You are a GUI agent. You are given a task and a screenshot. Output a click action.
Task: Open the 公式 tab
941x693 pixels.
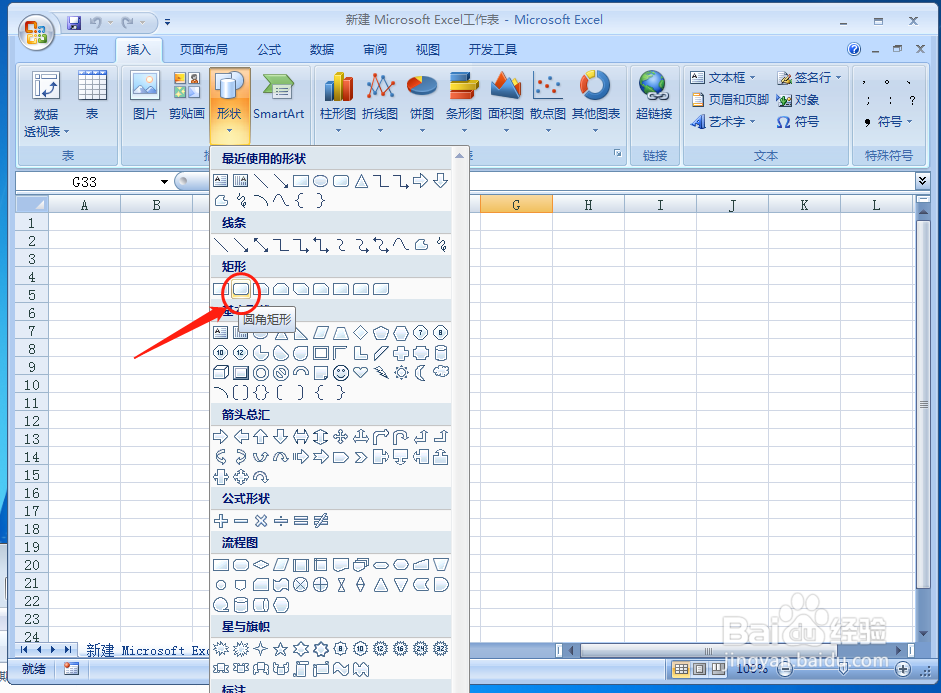(x=269, y=50)
